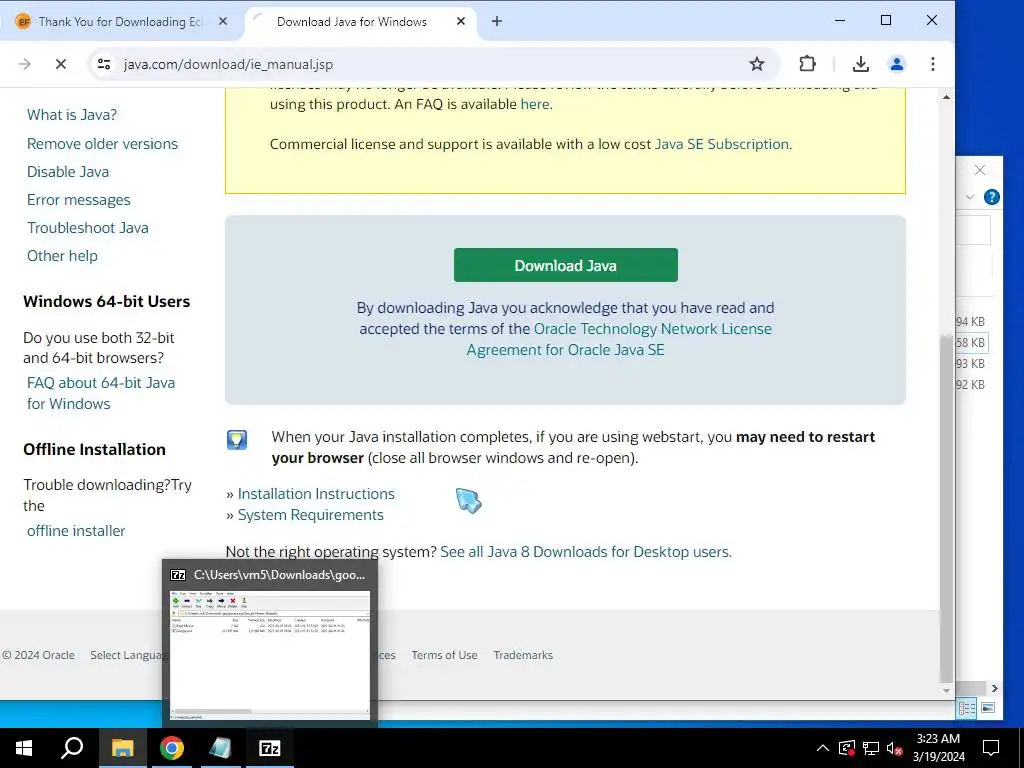
Task: Open the Windows Start menu
Action: pos(24,748)
